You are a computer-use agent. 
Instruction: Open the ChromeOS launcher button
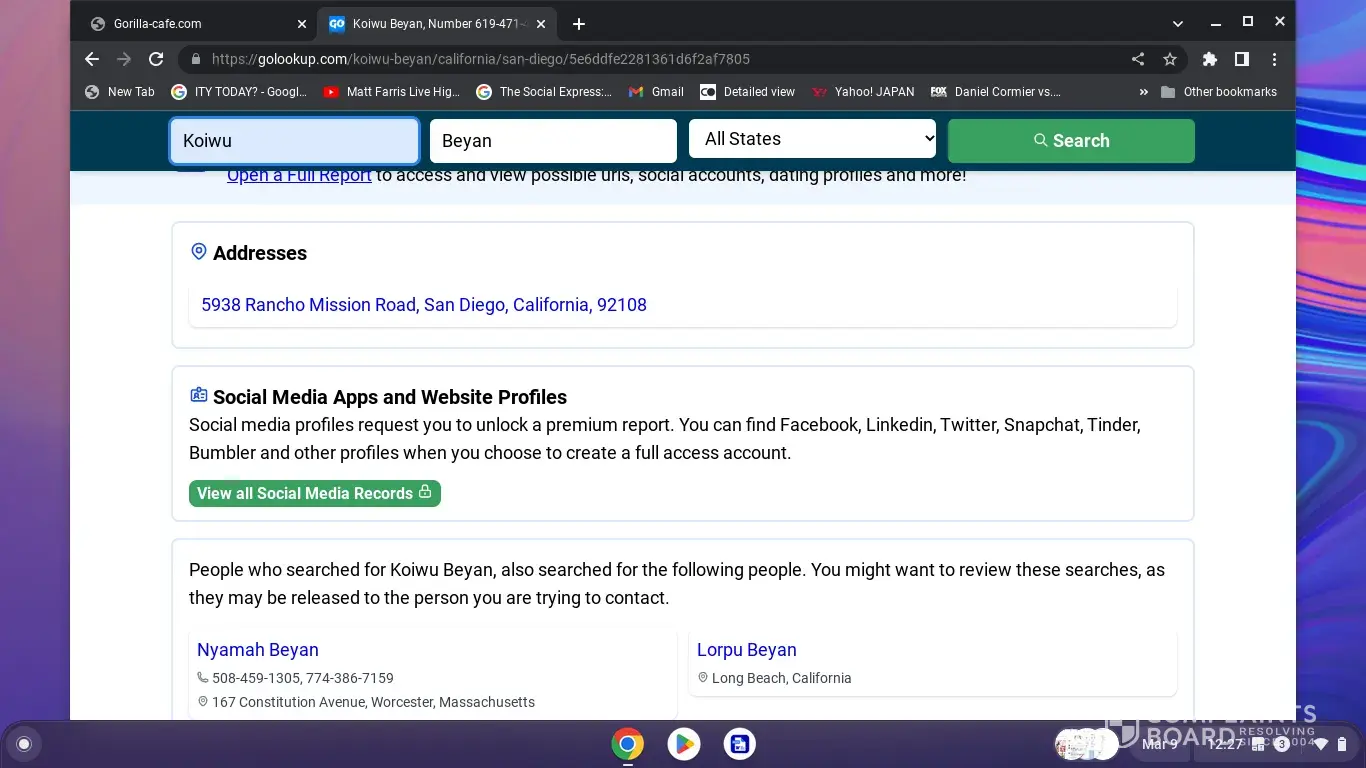(24, 744)
